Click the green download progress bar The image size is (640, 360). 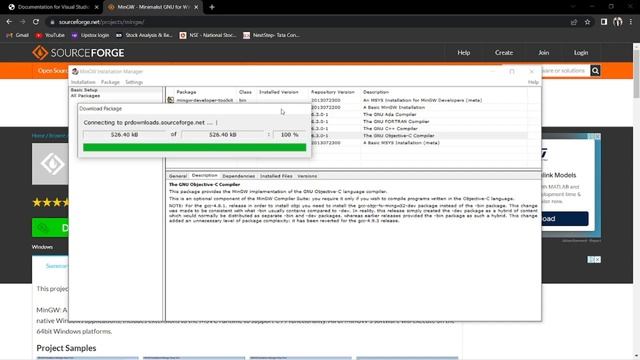coord(194,147)
